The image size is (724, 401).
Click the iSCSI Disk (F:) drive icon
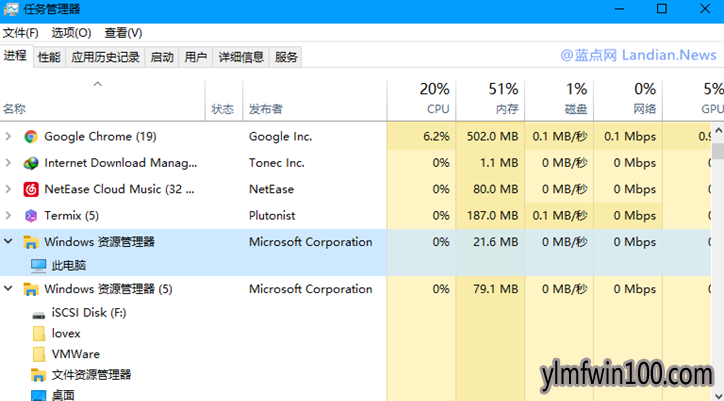click(x=39, y=315)
